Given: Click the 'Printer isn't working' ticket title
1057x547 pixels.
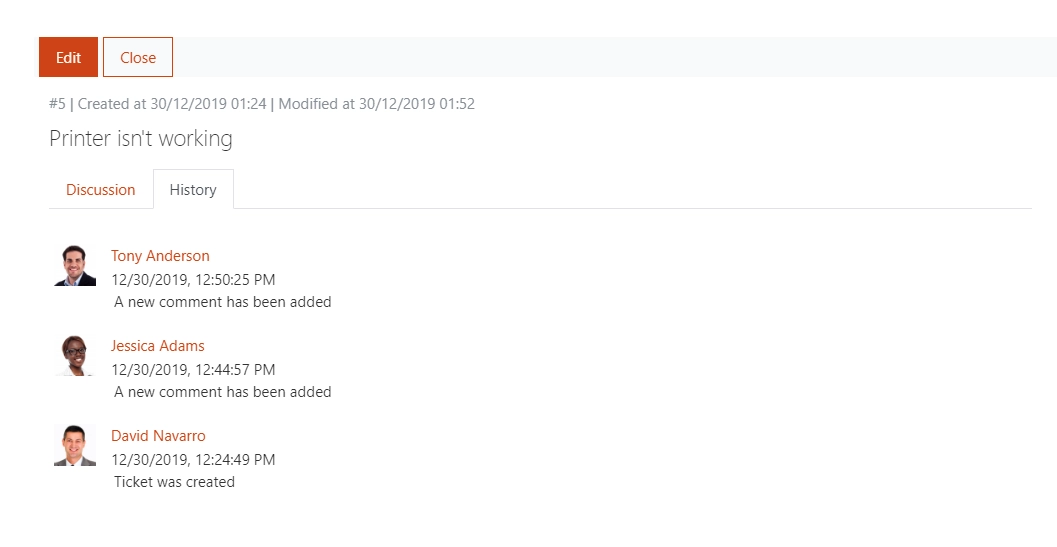Looking at the screenshot, I should 141,138.
